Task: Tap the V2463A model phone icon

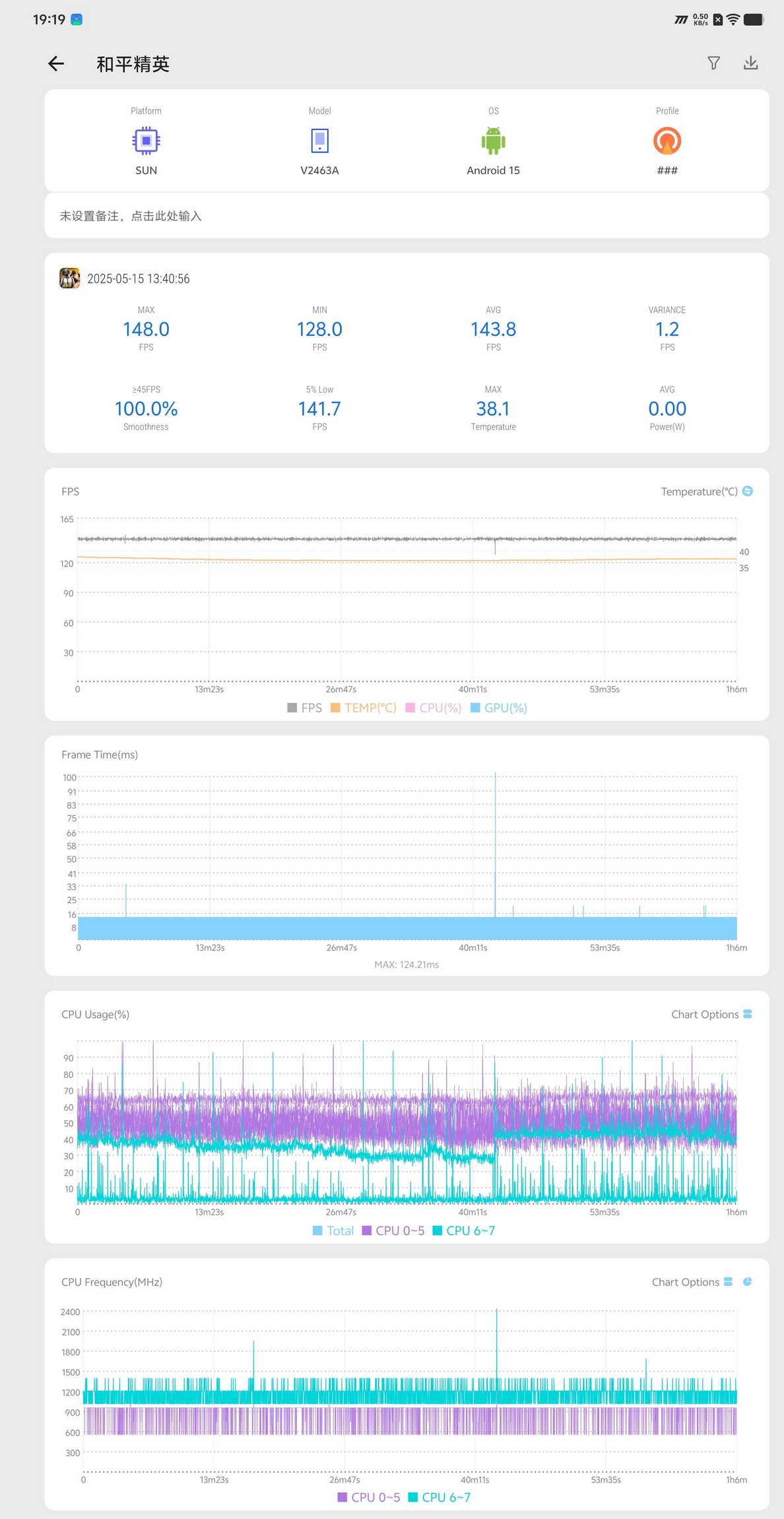Action: click(319, 141)
